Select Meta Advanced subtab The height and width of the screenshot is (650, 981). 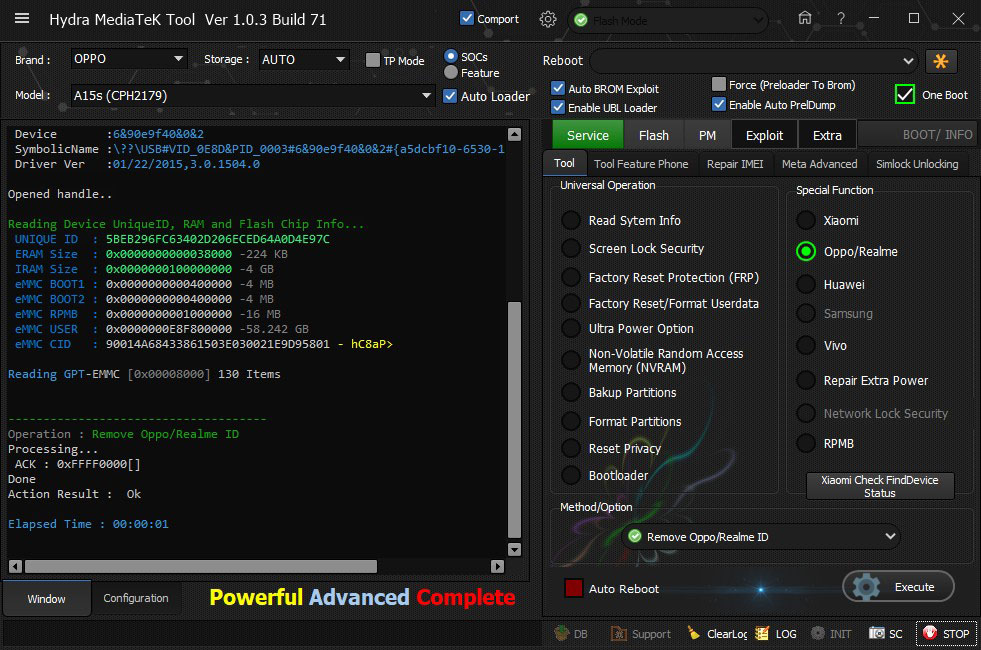click(x=820, y=164)
